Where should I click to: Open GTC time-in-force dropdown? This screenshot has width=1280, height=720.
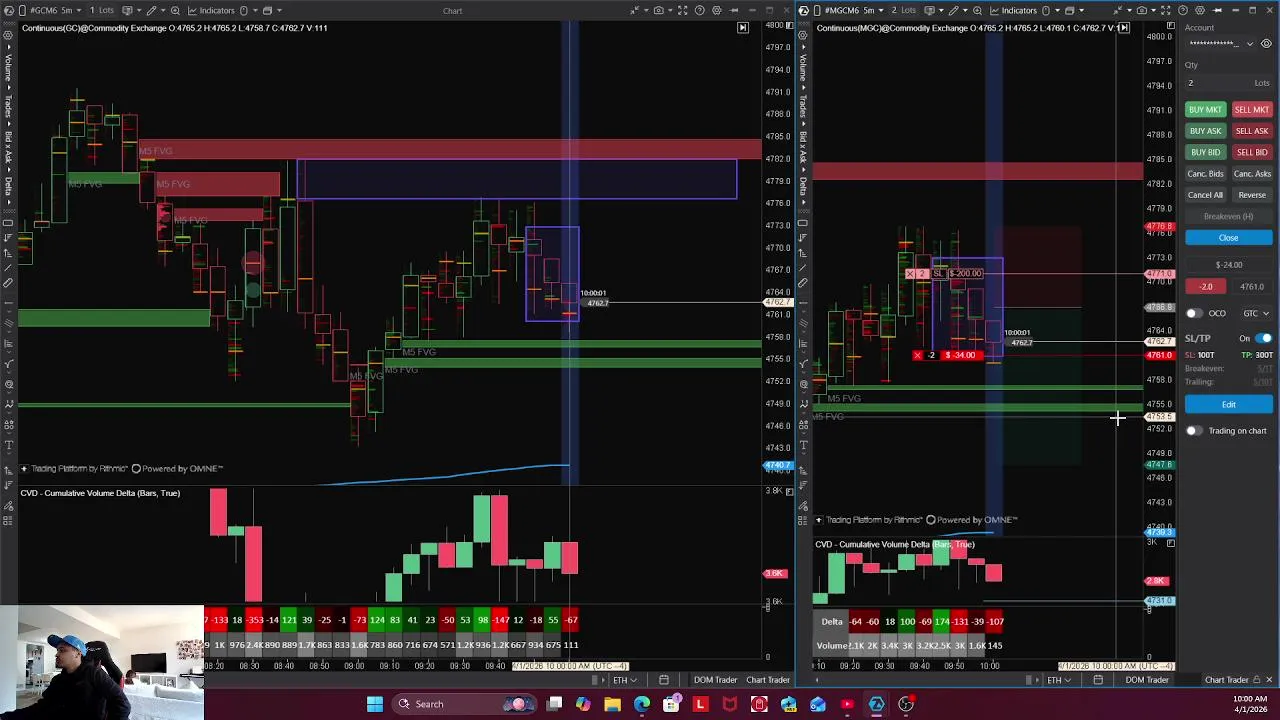[1256, 313]
